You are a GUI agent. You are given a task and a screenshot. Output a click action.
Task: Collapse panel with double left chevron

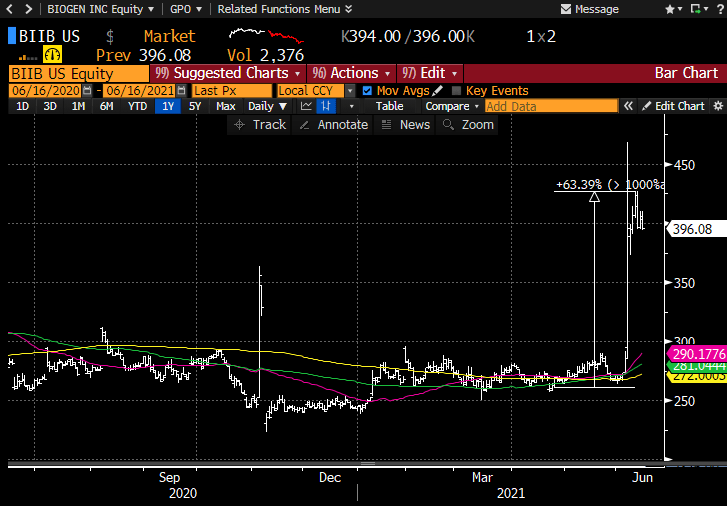(x=628, y=106)
